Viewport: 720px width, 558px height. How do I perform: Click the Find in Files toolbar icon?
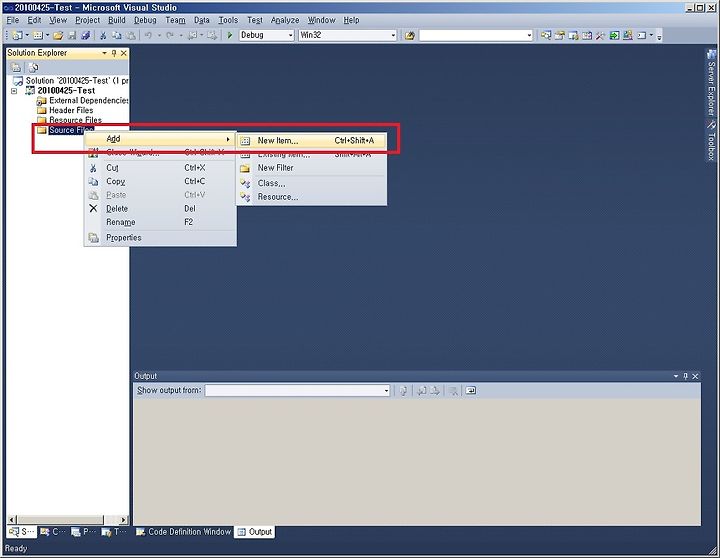coord(410,35)
